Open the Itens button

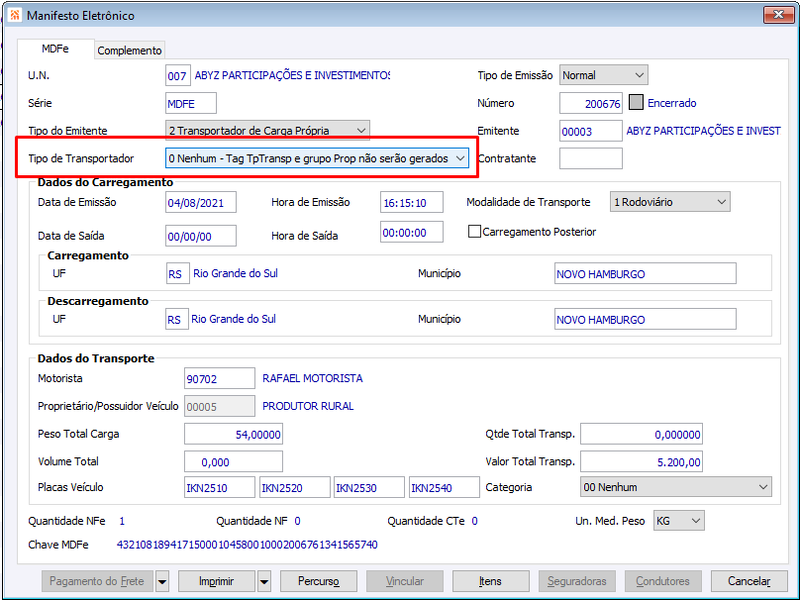[490, 581]
